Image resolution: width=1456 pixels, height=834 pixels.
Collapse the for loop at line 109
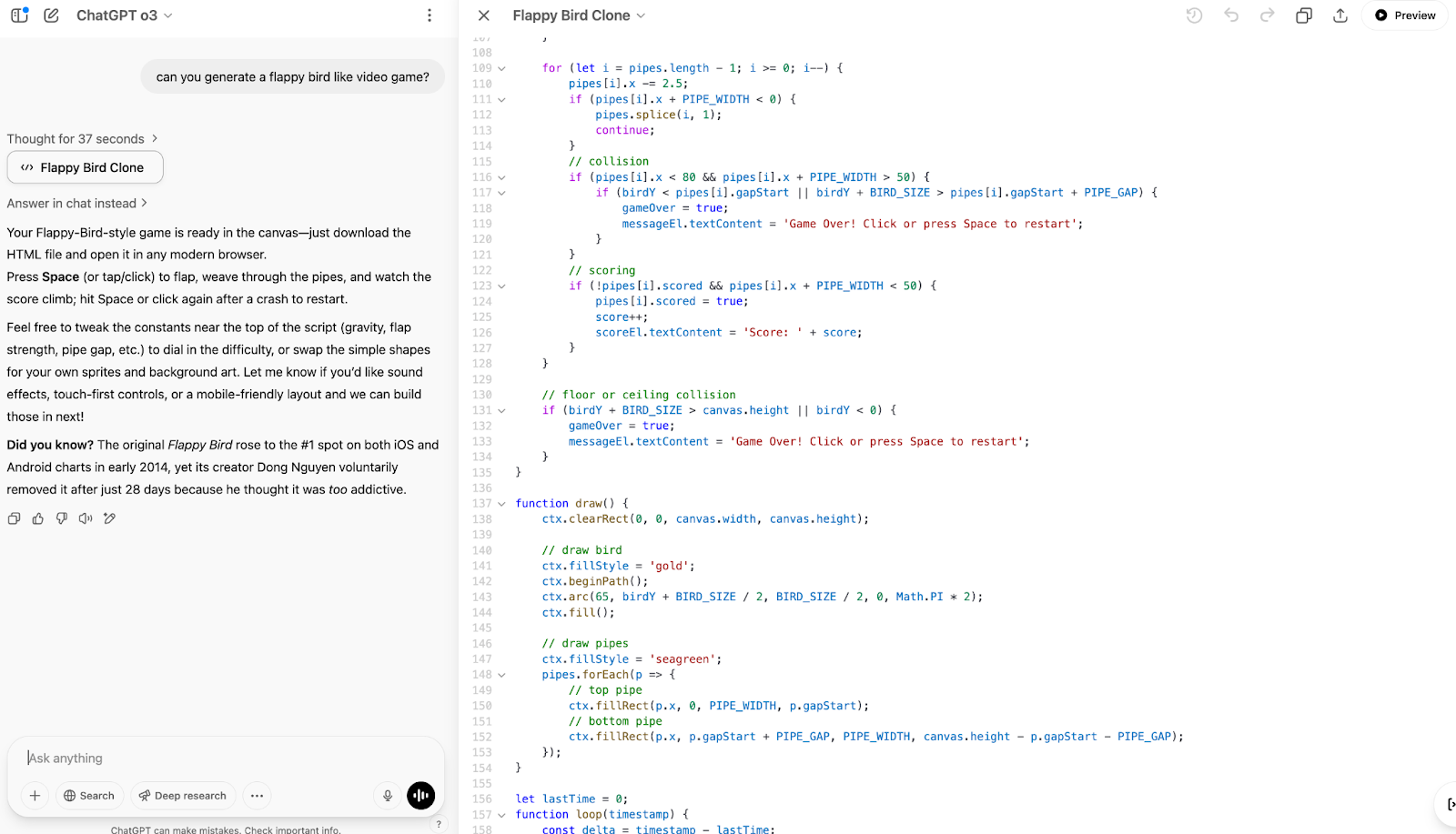[501, 68]
